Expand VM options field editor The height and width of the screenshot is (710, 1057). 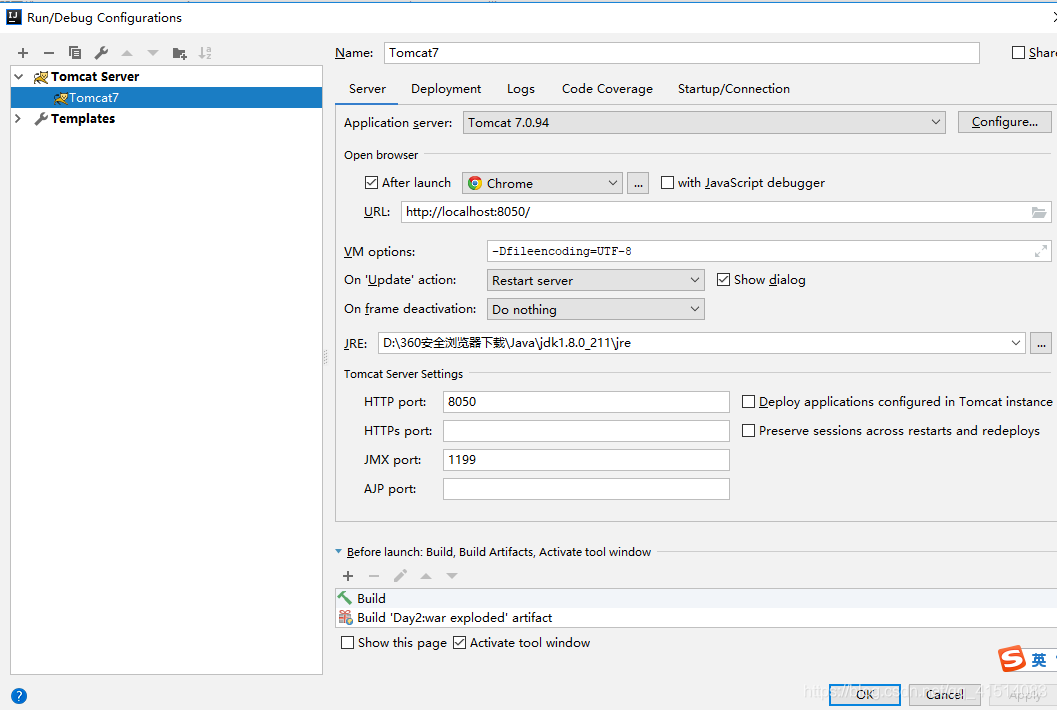click(x=1041, y=251)
